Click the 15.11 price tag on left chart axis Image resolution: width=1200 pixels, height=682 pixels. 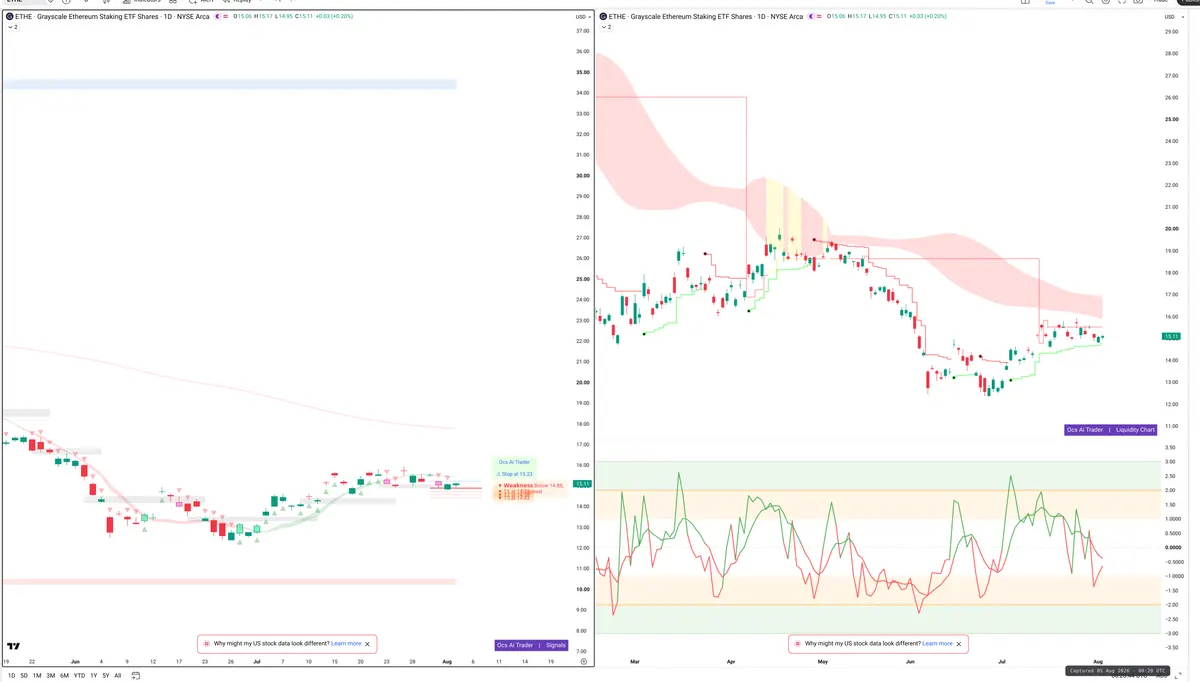click(x=583, y=484)
